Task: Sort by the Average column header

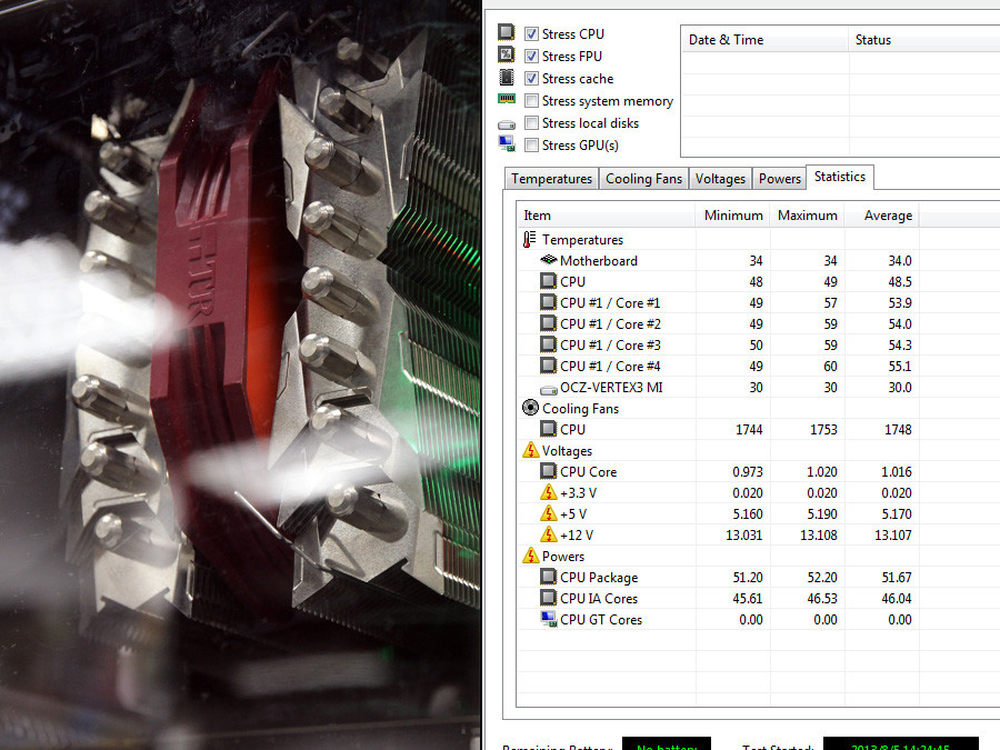Action: point(882,216)
